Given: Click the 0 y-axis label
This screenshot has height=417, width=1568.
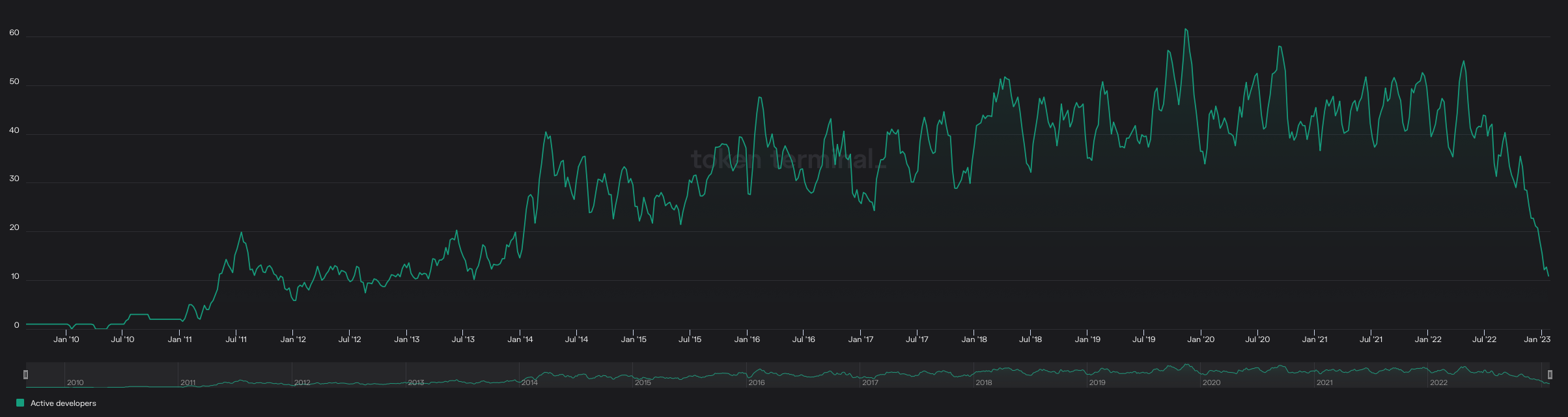Looking at the screenshot, I should [17, 325].
